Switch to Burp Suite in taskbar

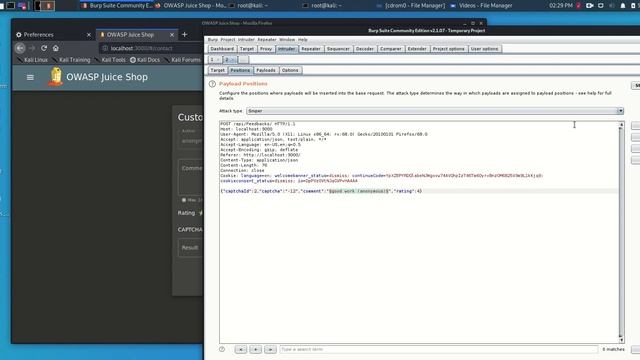(x=117, y=6)
